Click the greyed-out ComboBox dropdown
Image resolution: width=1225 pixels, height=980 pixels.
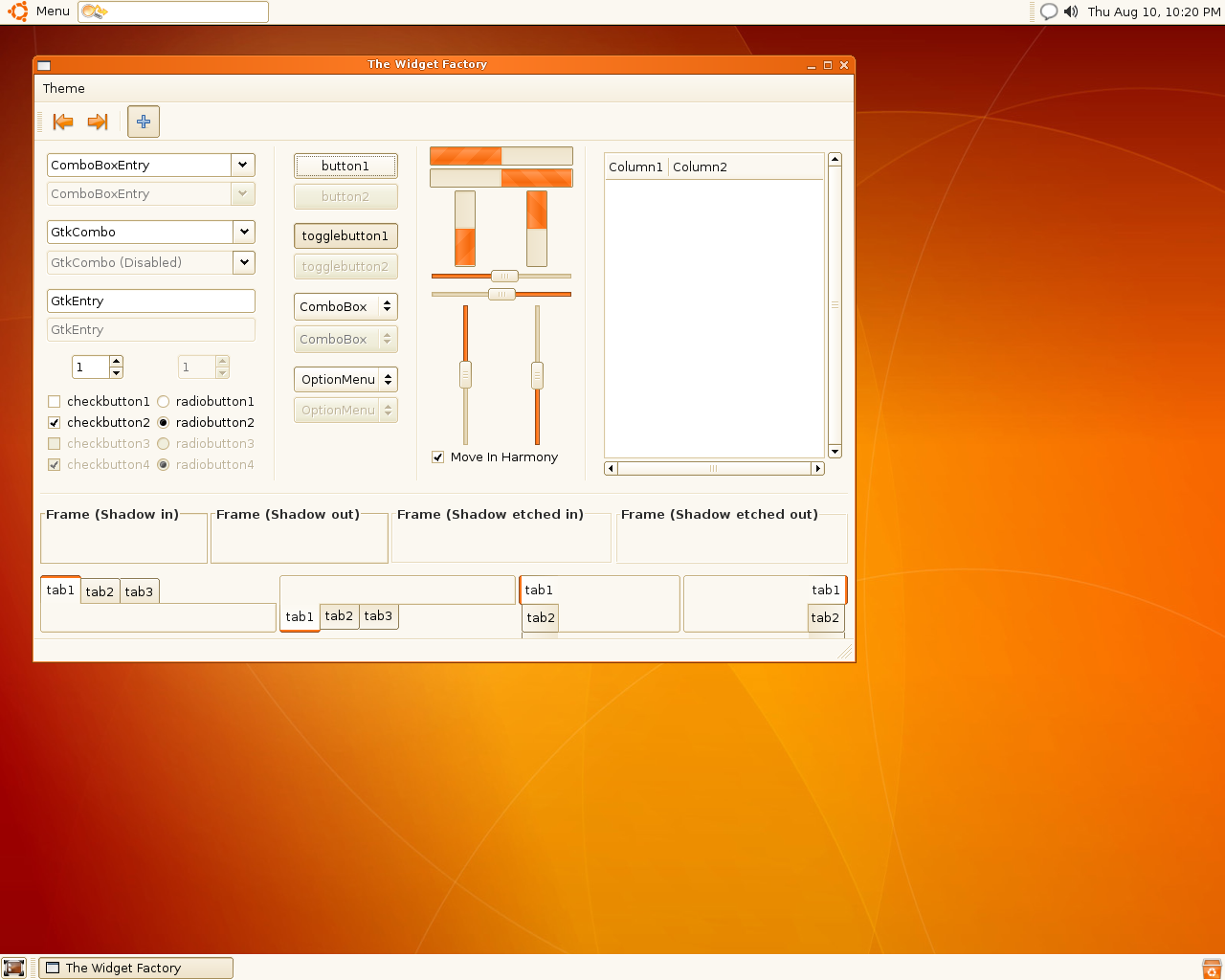[x=345, y=340]
